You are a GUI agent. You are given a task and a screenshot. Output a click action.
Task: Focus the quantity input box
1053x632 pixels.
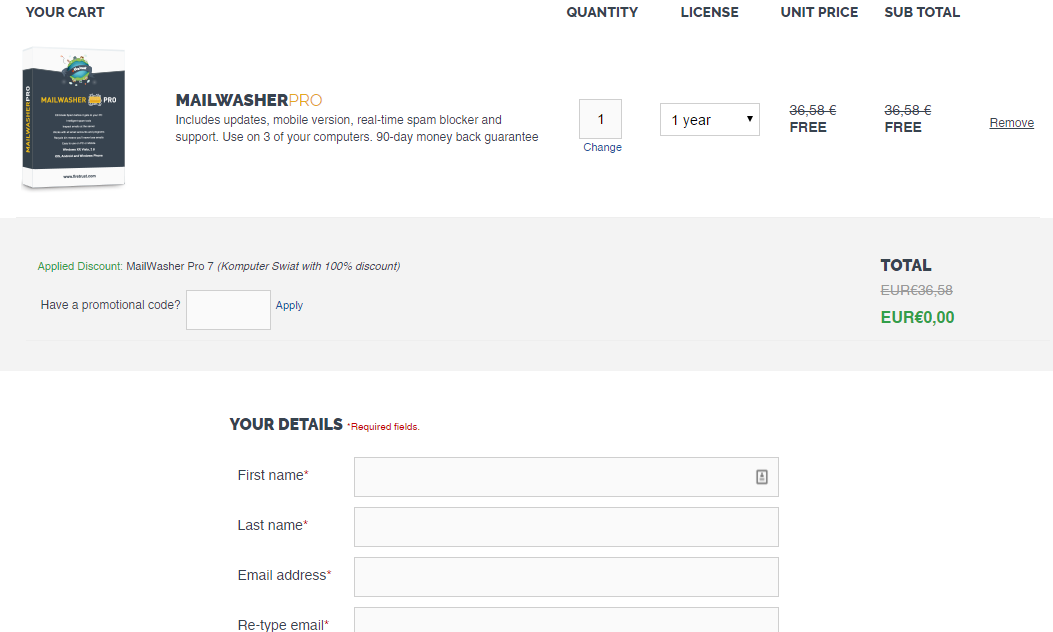pos(600,119)
